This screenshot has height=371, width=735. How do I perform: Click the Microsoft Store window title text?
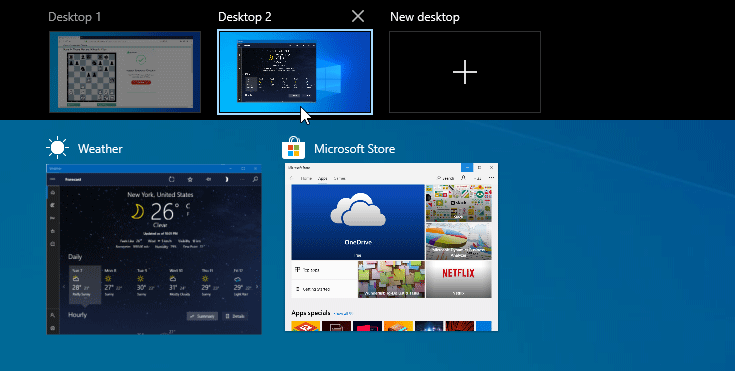[x=354, y=149]
